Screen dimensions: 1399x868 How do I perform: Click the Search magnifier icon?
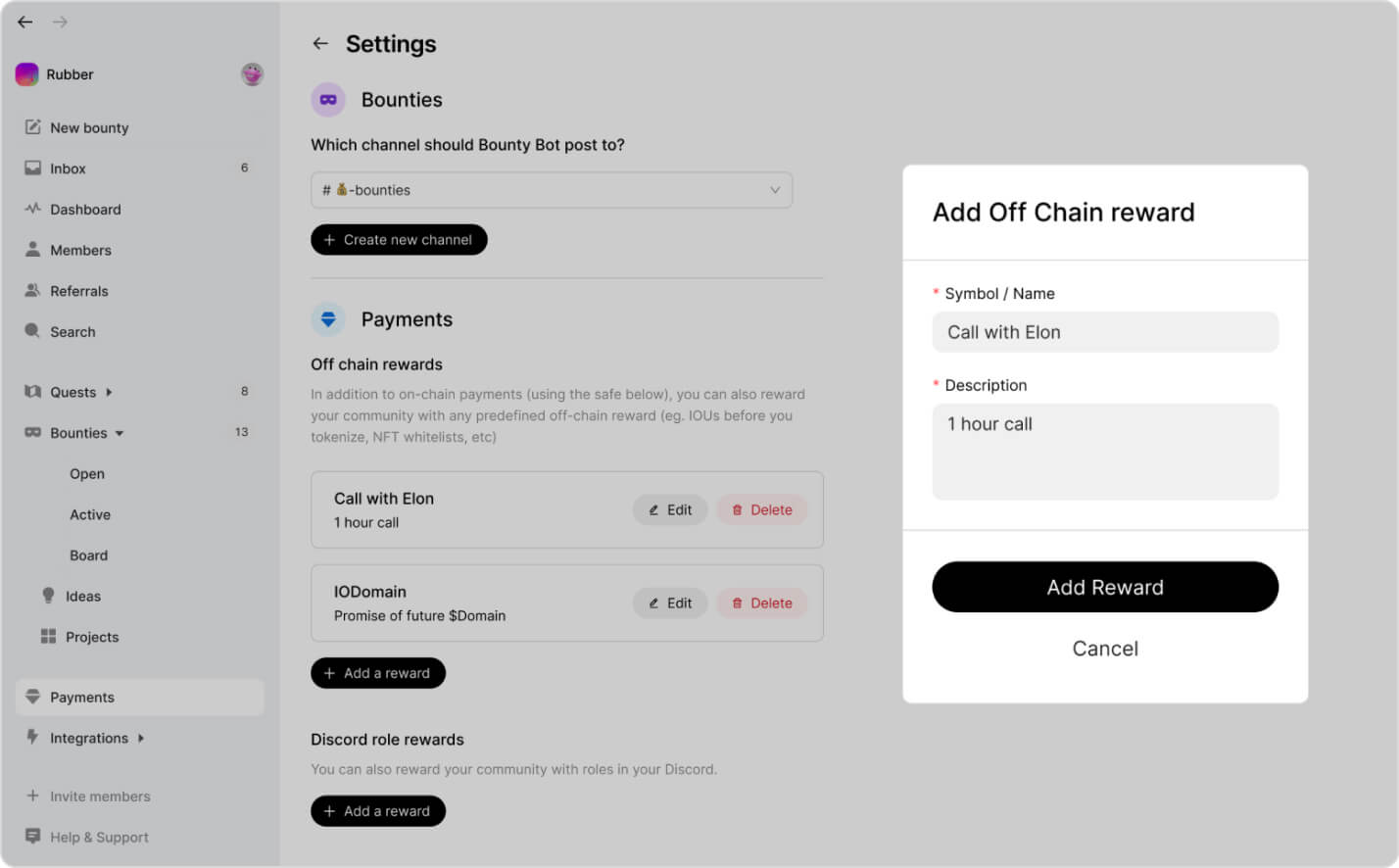32,331
